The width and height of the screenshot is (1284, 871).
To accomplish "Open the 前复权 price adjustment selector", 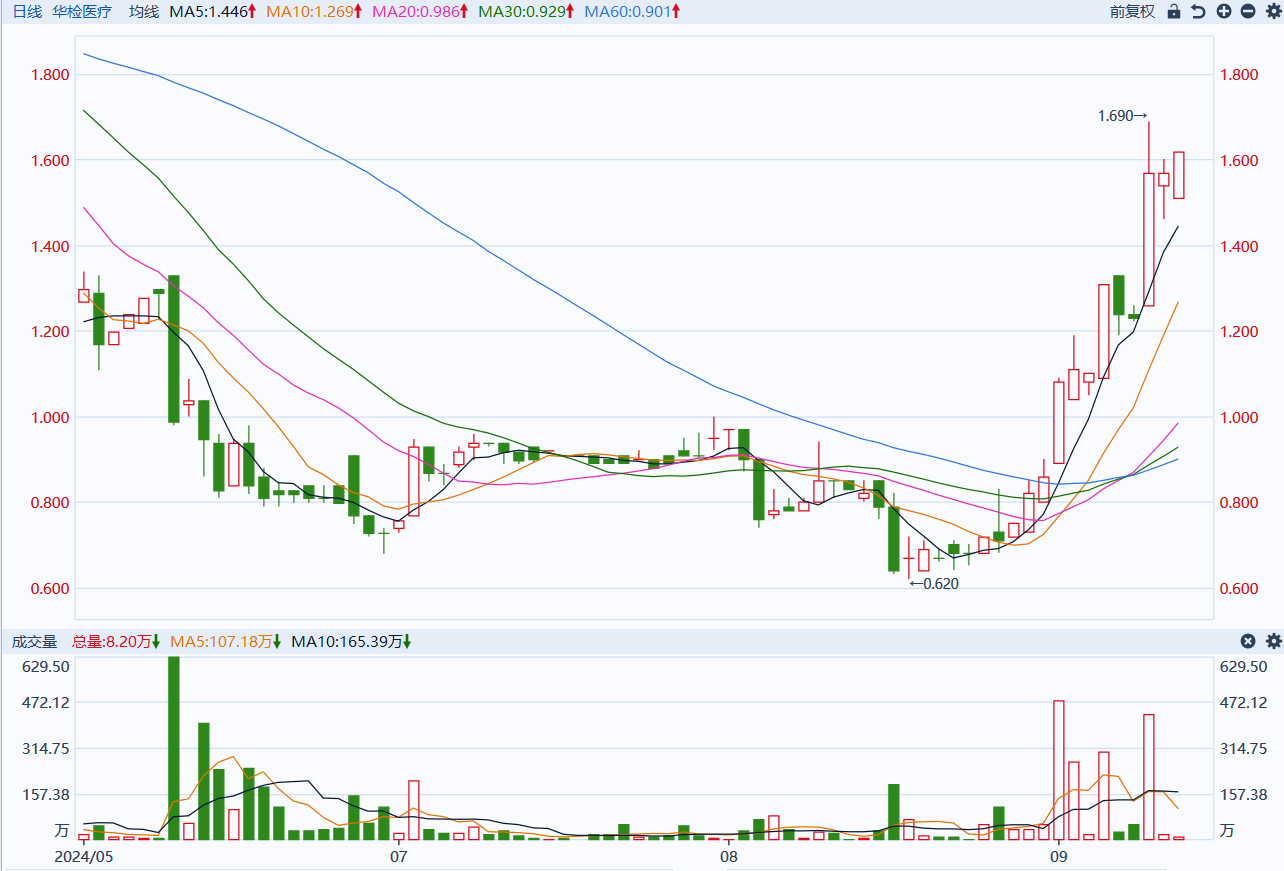I will coord(1132,12).
